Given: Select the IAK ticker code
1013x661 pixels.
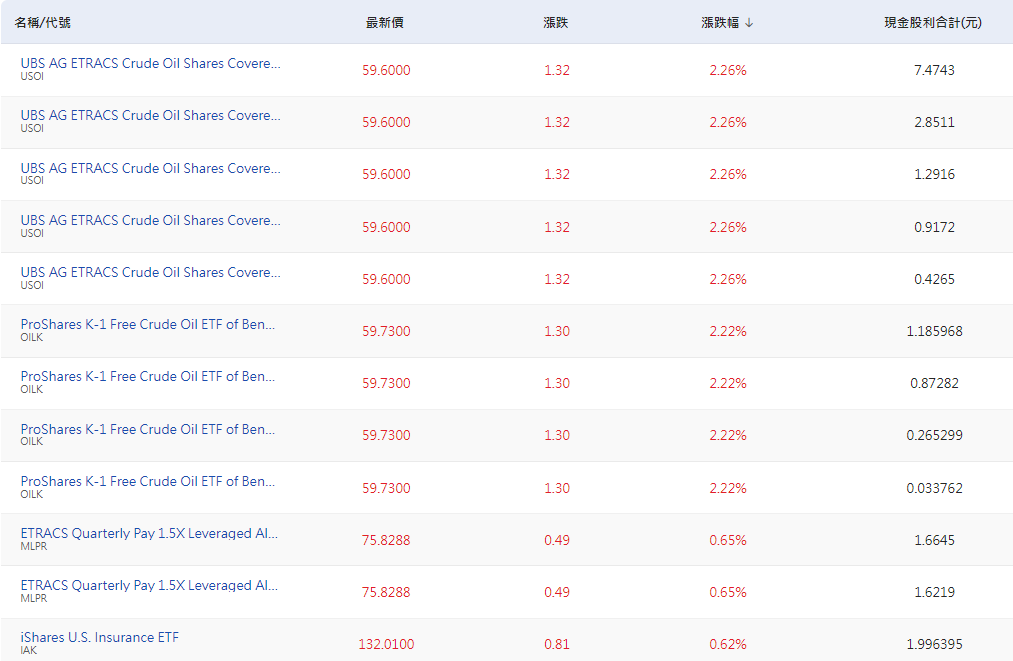Looking at the screenshot, I should (28, 650).
